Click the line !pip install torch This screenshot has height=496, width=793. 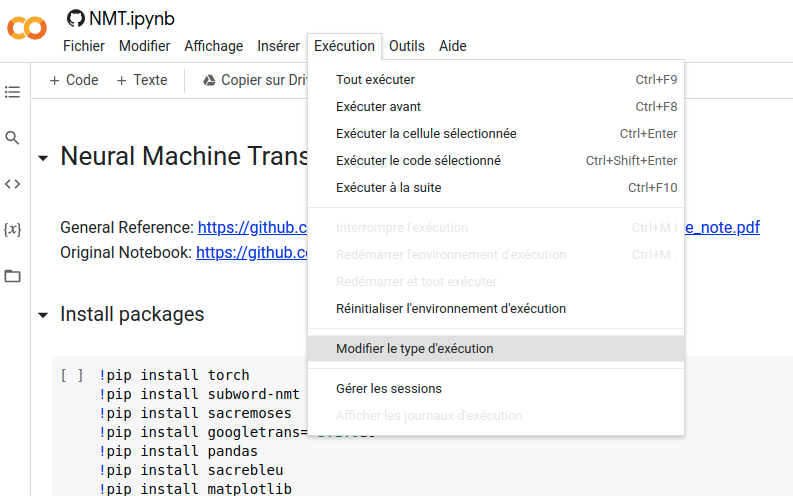[174, 375]
